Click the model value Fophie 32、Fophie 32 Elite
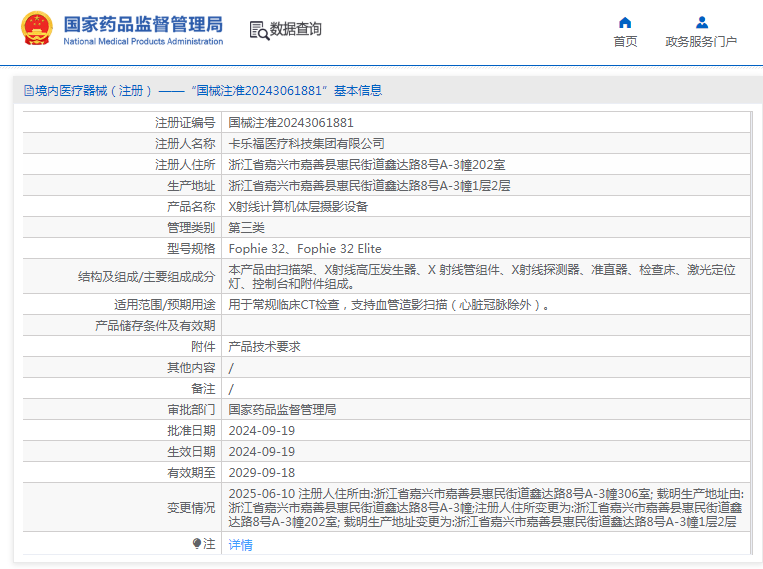The image size is (763, 569). 305,249
